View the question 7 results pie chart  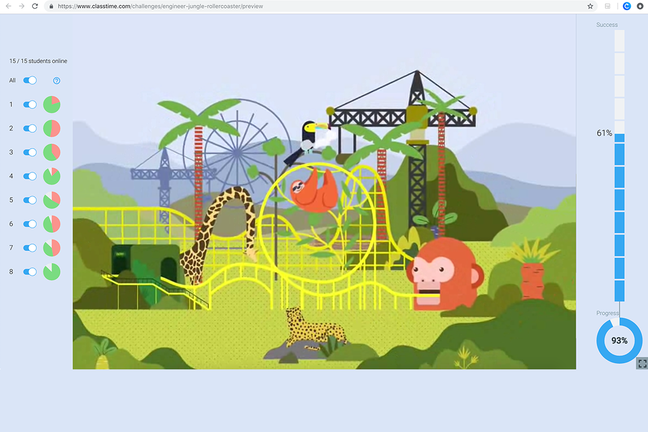coord(52,248)
